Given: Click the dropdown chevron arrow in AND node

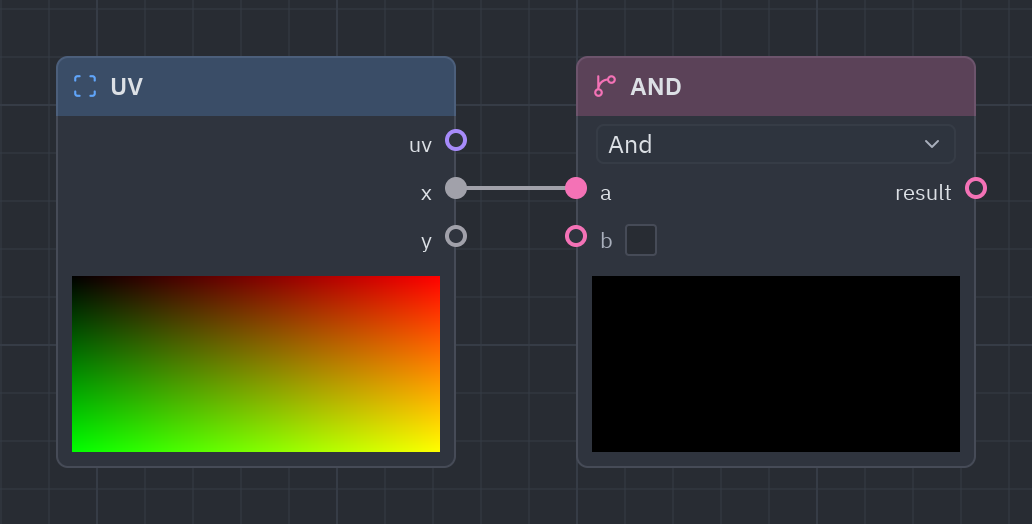Looking at the screenshot, I should click(x=932, y=144).
